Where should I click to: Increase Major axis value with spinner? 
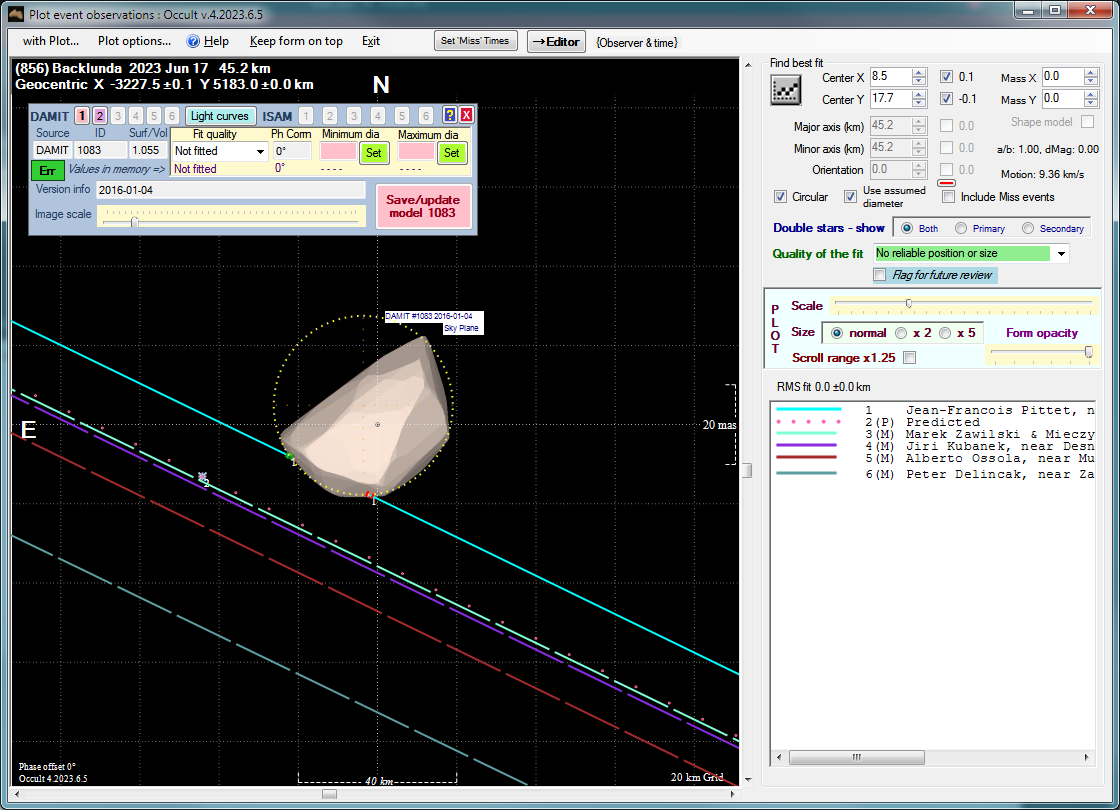[x=919, y=122]
